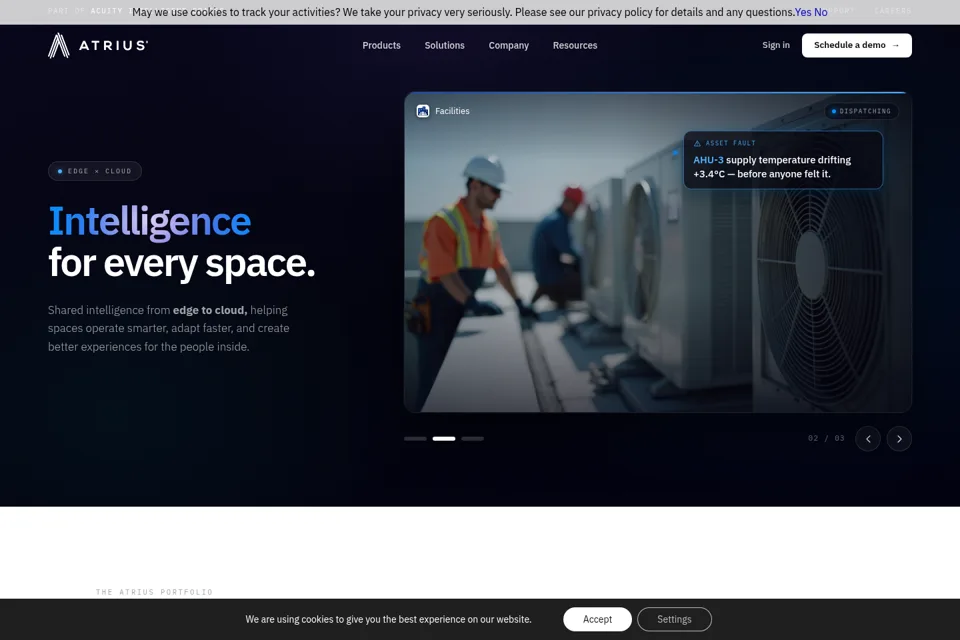Click the AHU-3 fault alert text
960x640 pixels.
pyautogui.click(x=772, y=167)
